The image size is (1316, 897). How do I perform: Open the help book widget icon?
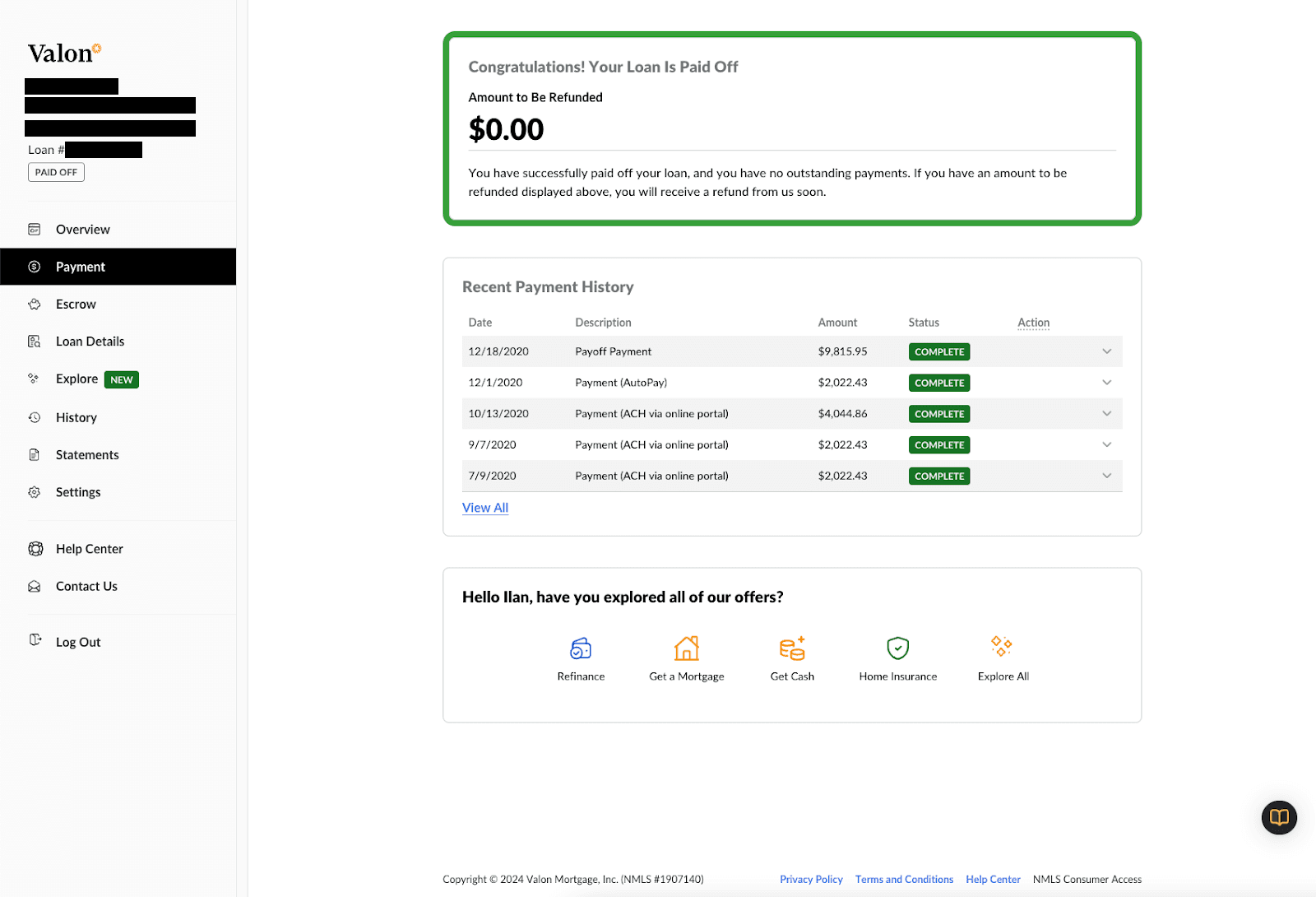(1279, 817)
